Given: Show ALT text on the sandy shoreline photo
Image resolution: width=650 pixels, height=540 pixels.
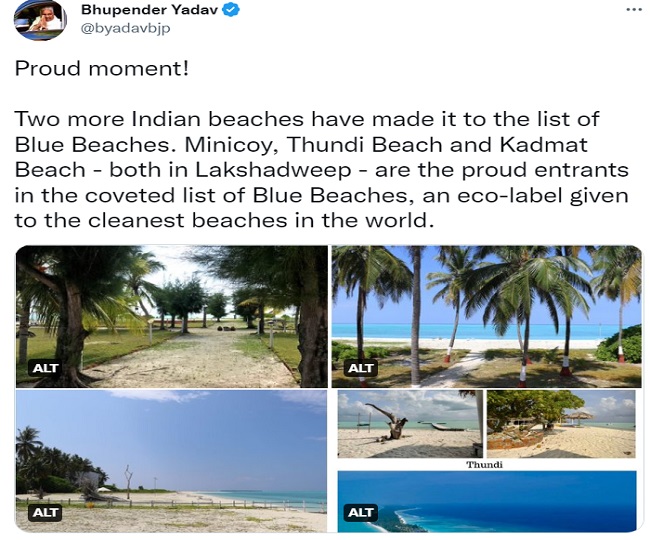Looking at the screenshot, I should click(45, 512).
